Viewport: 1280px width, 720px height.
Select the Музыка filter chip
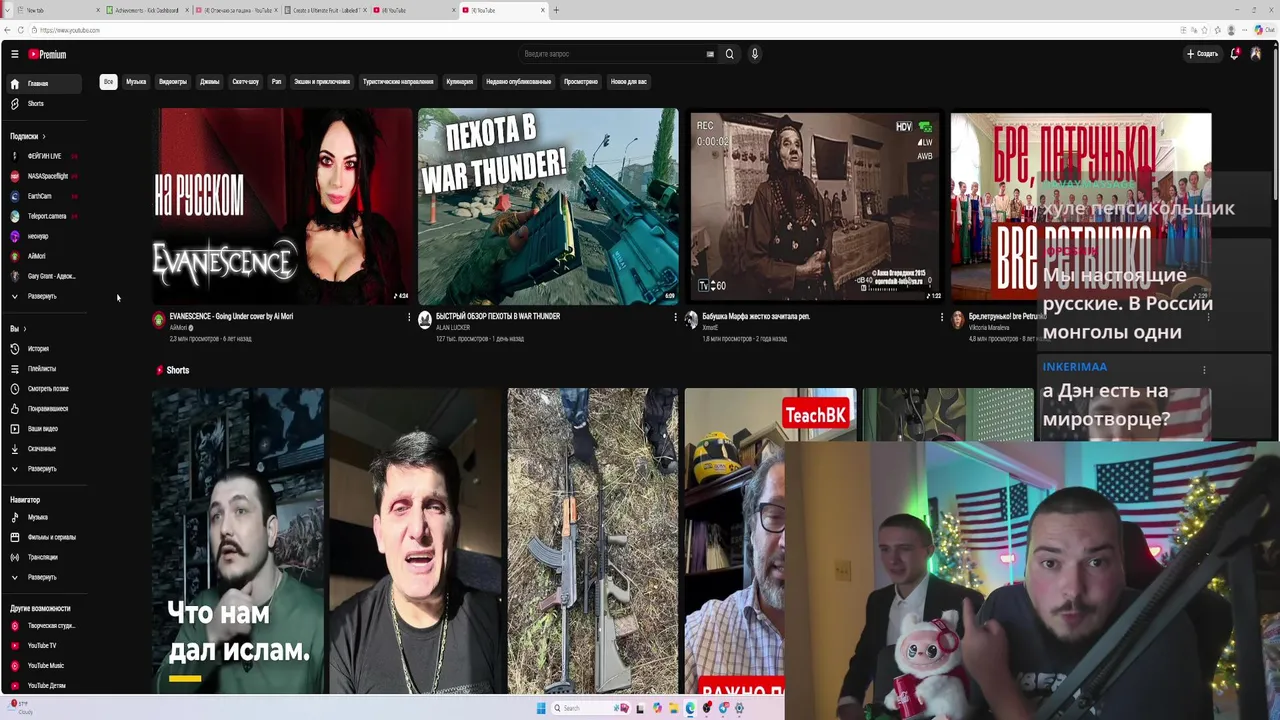coord(136,82)
